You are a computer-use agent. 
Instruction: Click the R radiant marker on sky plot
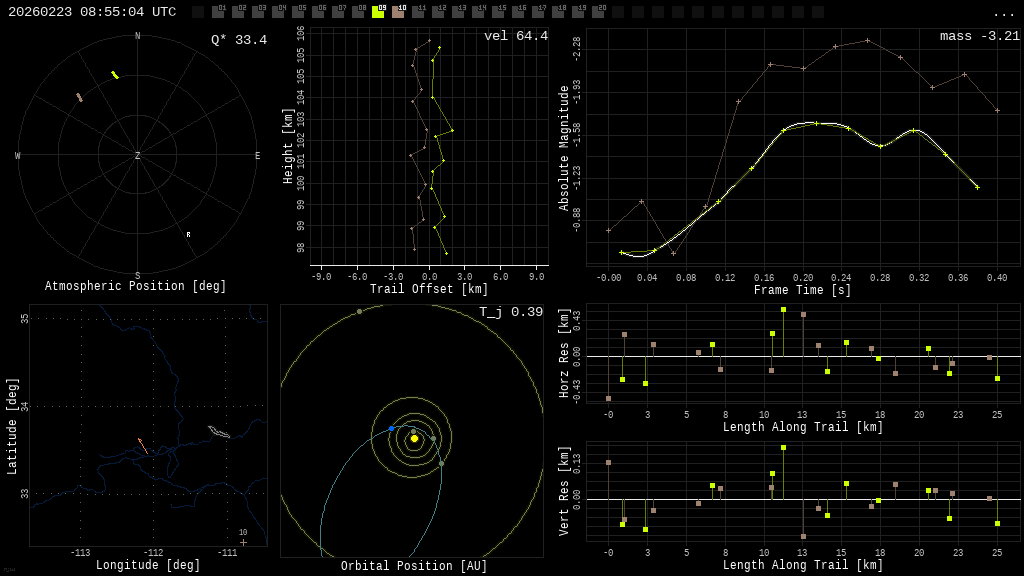tap(188, 235)
